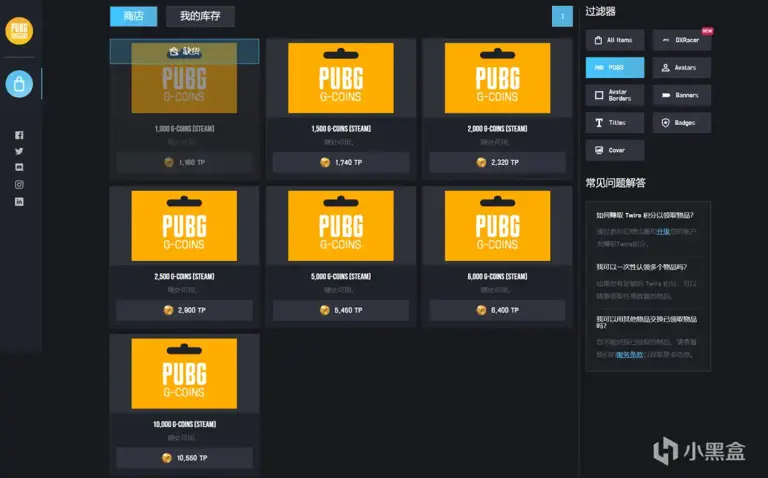Open the shop bag icon in sidebar
Viewport: 768px width, 478px height.
[x=19, y=84]
